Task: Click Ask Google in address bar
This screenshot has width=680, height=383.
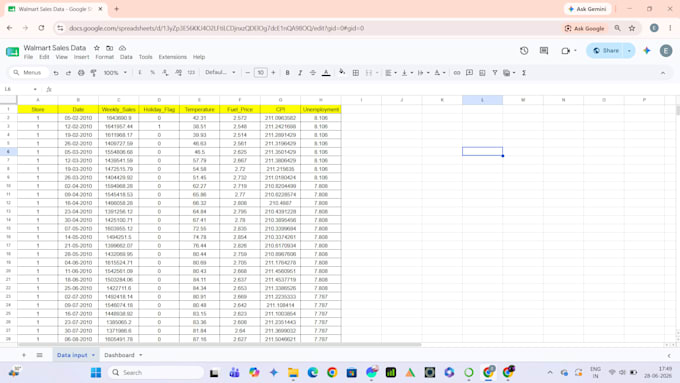Action: tap(585, 28)
